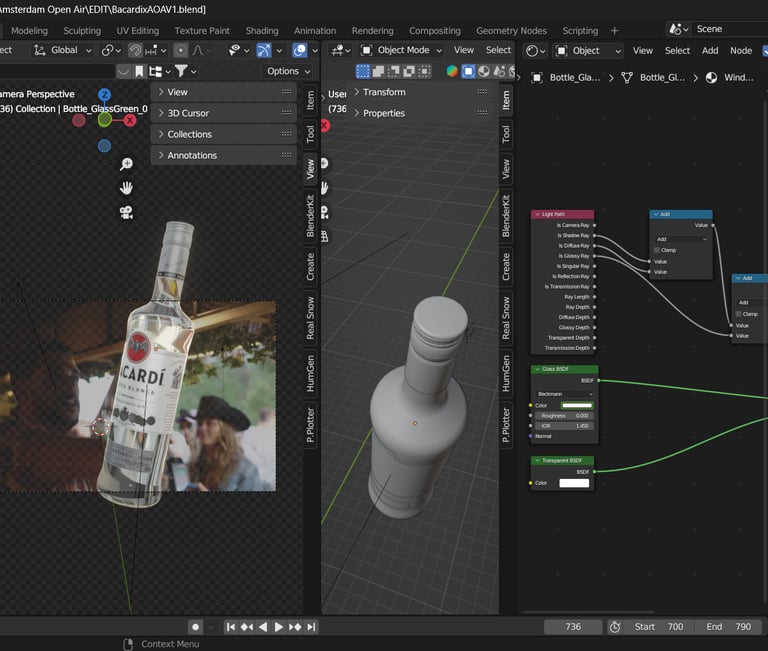
Task: Expand the Collections panel
Action: tap(224, 134)
